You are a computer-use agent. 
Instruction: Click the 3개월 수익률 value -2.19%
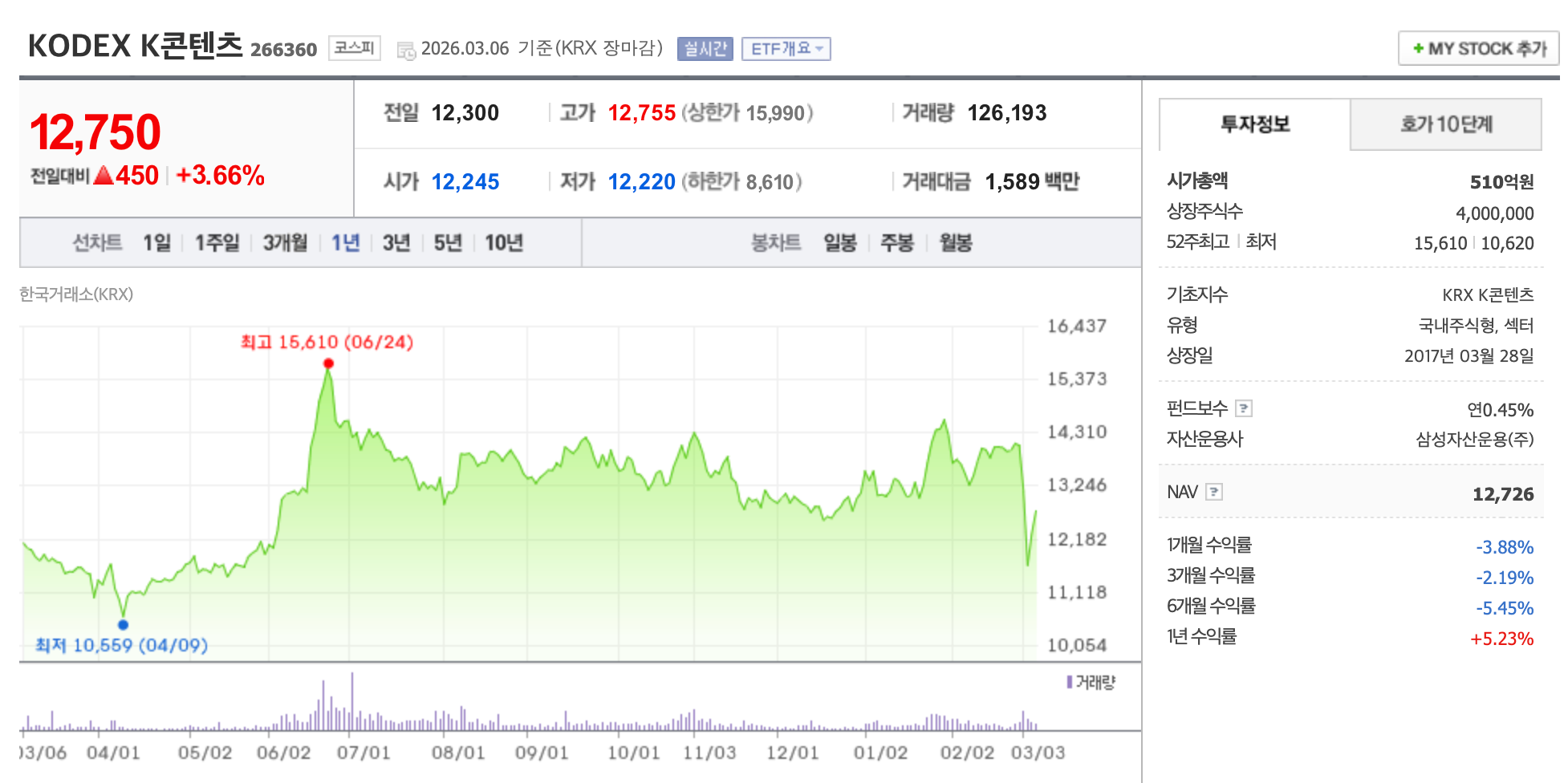point(1505,578)
